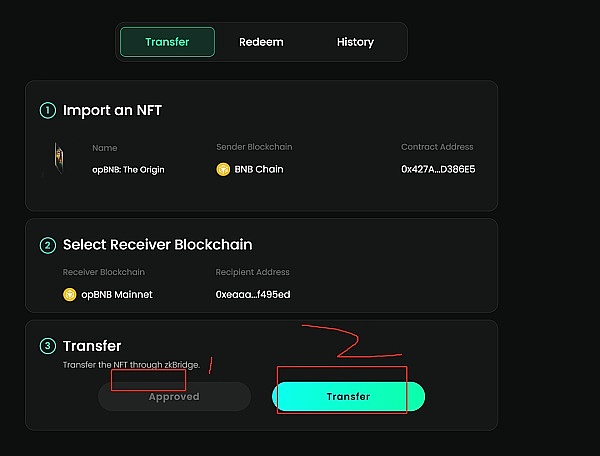
Task: Click the step 1 circle icon
Action: point(48,110)
